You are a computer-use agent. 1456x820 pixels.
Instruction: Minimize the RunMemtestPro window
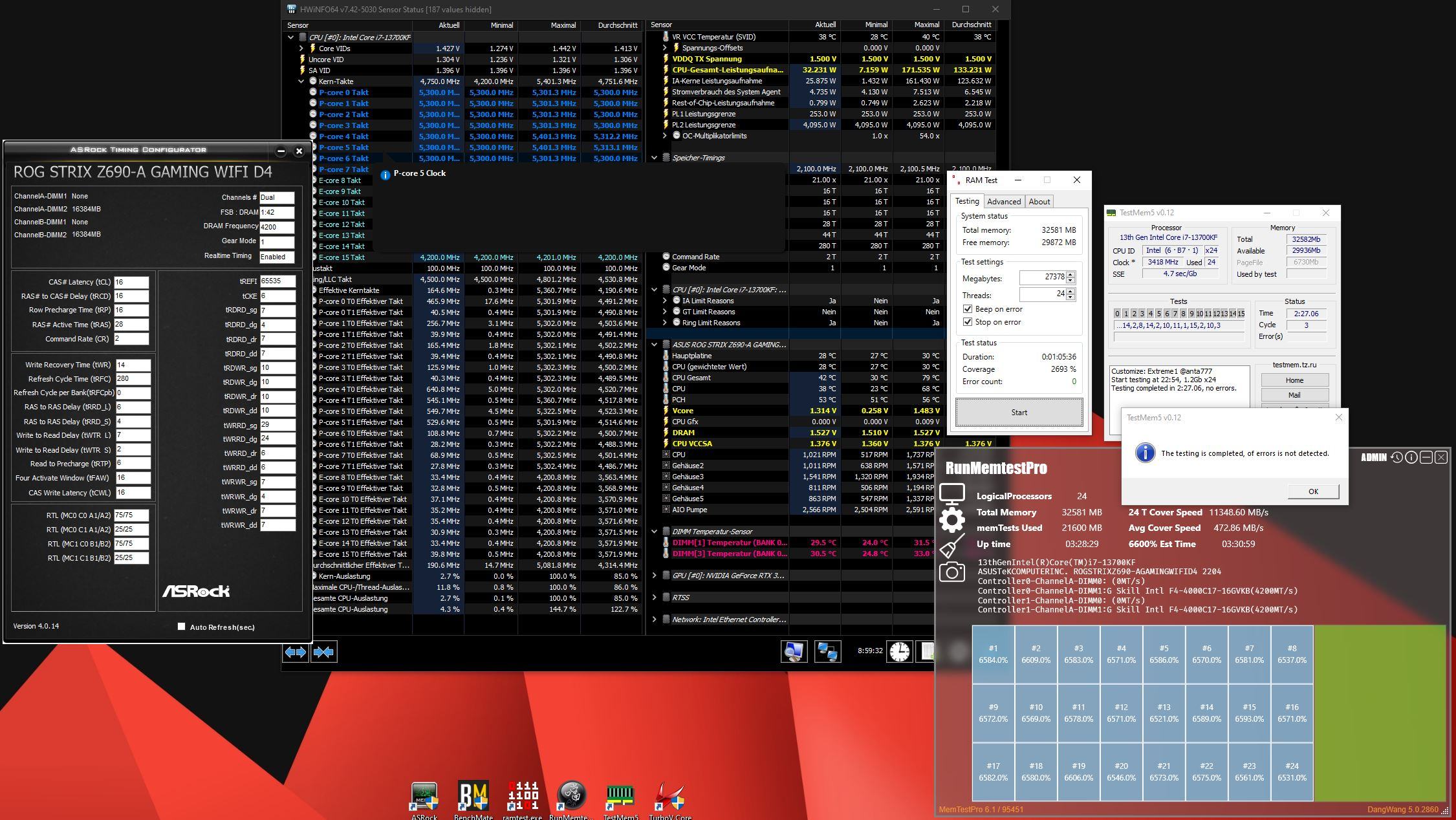point(1426,457)
